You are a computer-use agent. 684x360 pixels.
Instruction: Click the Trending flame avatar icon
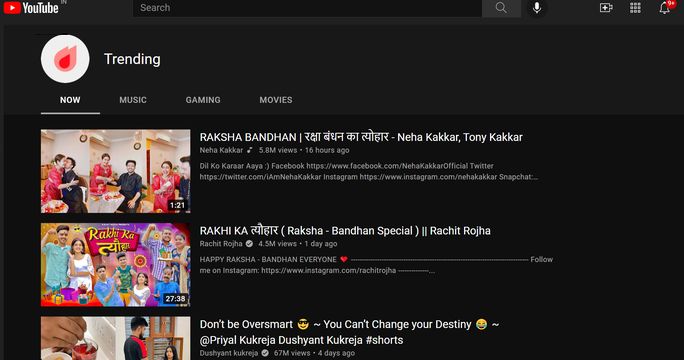click(65, 59)
